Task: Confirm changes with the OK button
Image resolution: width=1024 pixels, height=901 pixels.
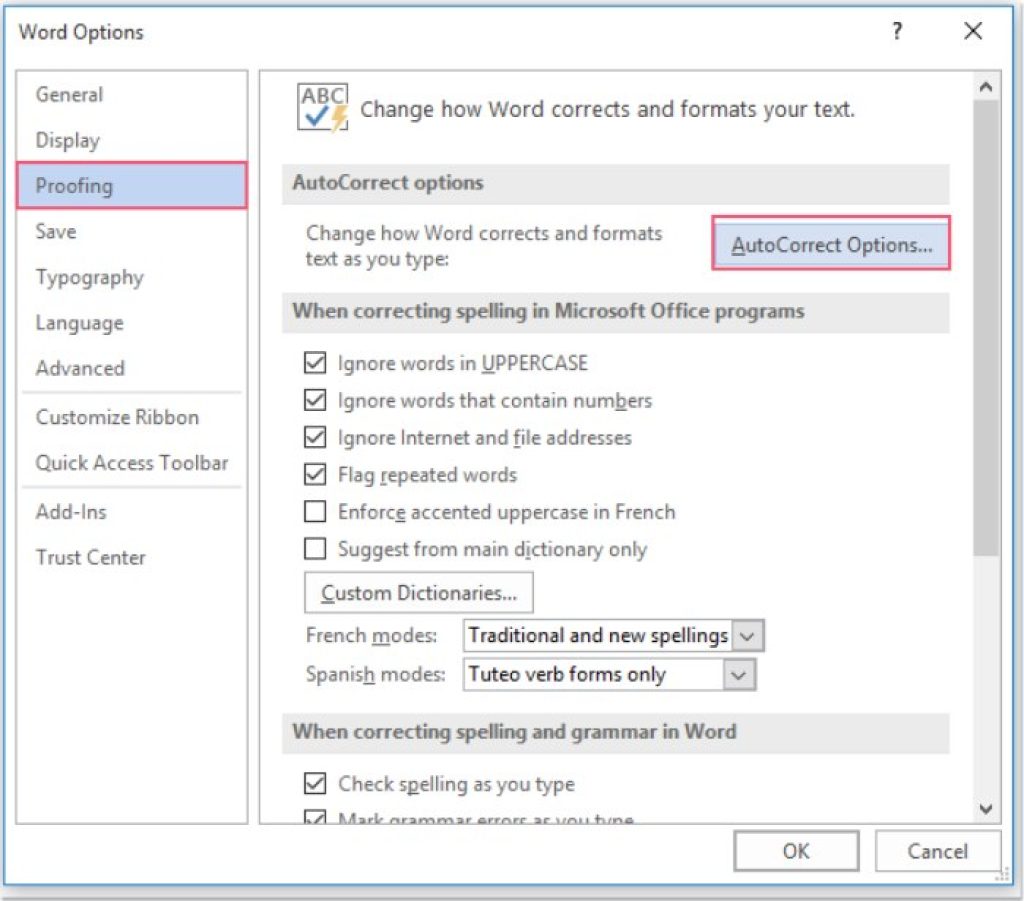Action: coord(795,851)
